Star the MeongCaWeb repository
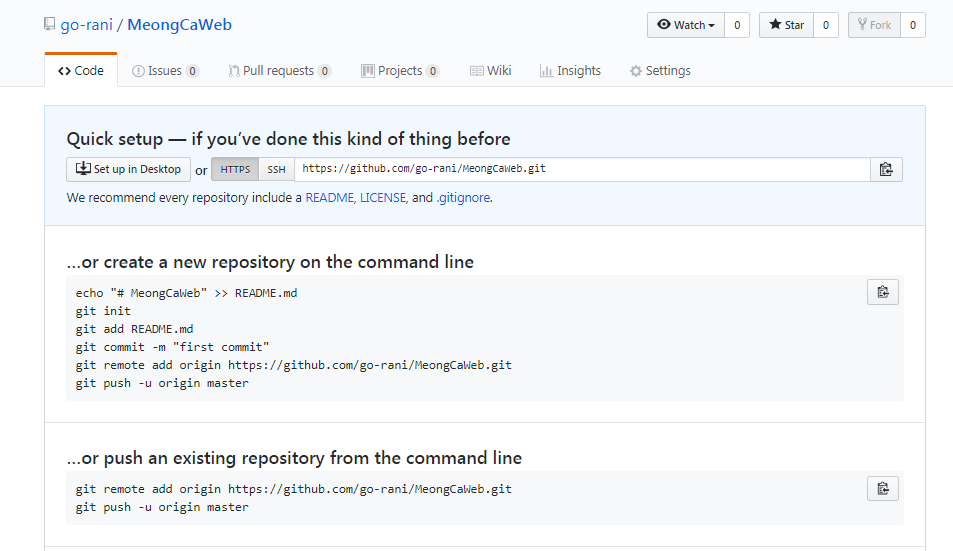The height and width of the screenshot is (551, 953). 786,25
